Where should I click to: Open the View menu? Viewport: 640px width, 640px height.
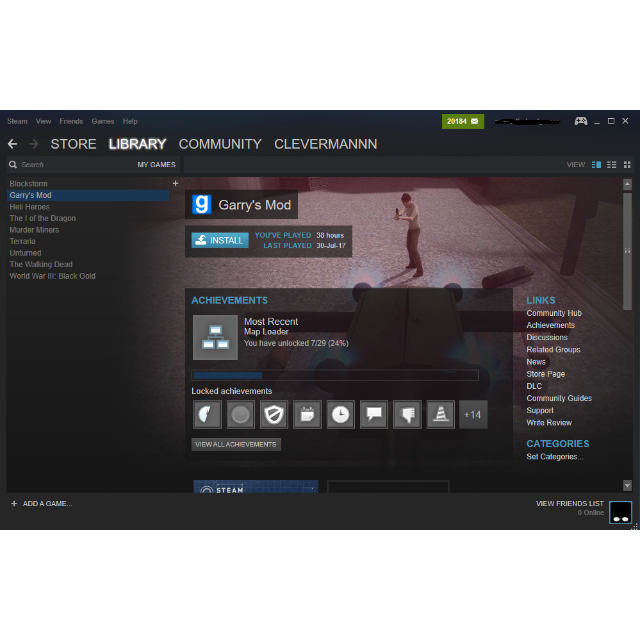43,121
